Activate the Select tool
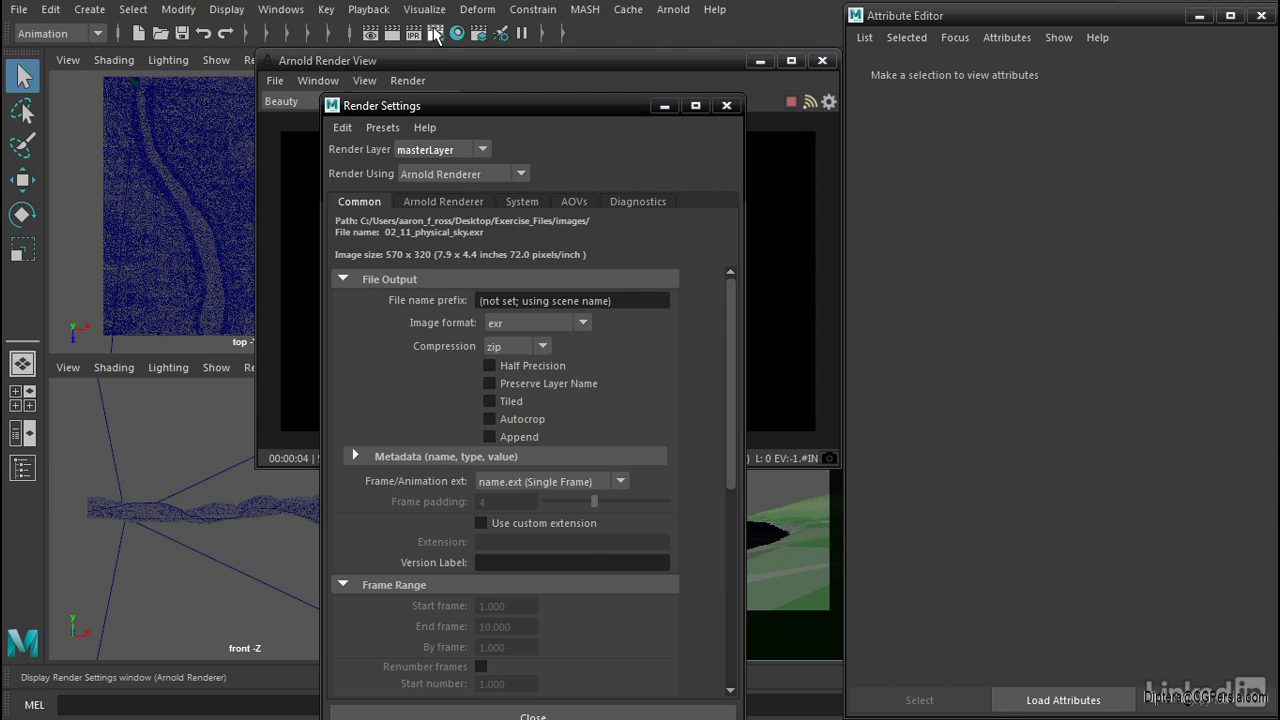This screenshot has width=1280, height=720. pos(23,76)
